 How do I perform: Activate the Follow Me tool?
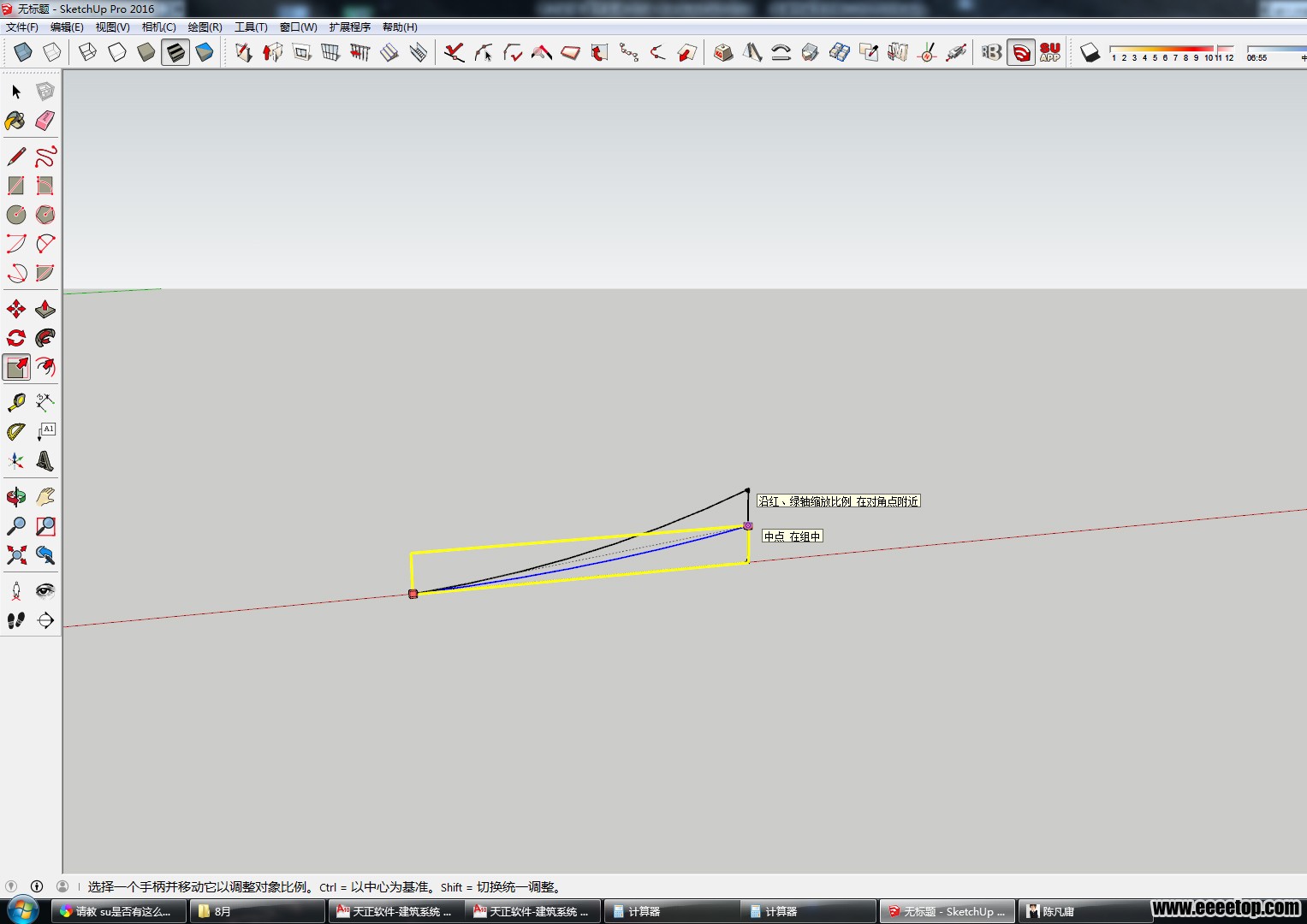(45, 338)
